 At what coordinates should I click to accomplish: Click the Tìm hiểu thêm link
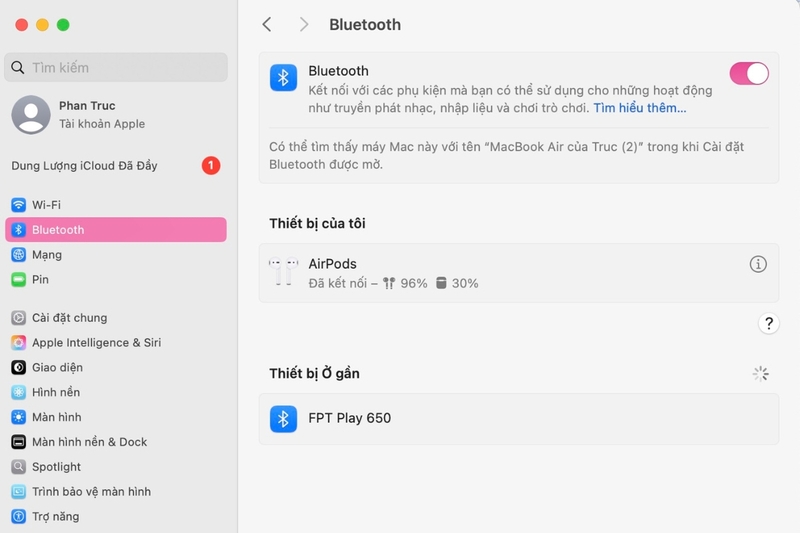639,108
